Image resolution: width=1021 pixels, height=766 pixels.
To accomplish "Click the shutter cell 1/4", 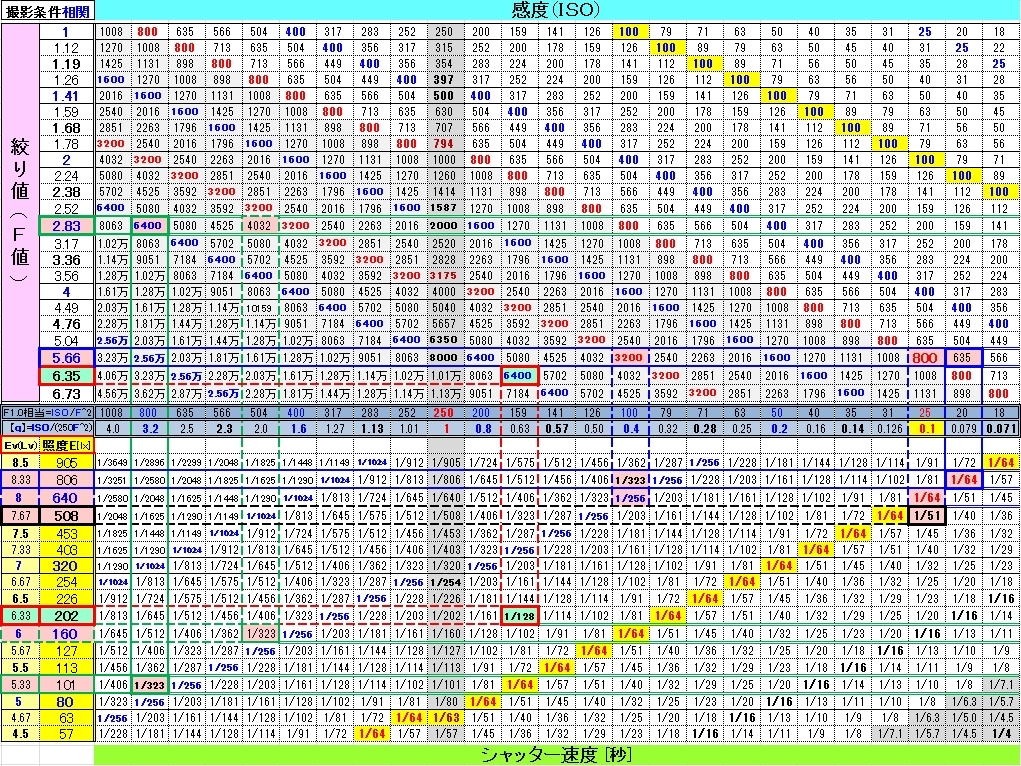I will point(1001,734).
